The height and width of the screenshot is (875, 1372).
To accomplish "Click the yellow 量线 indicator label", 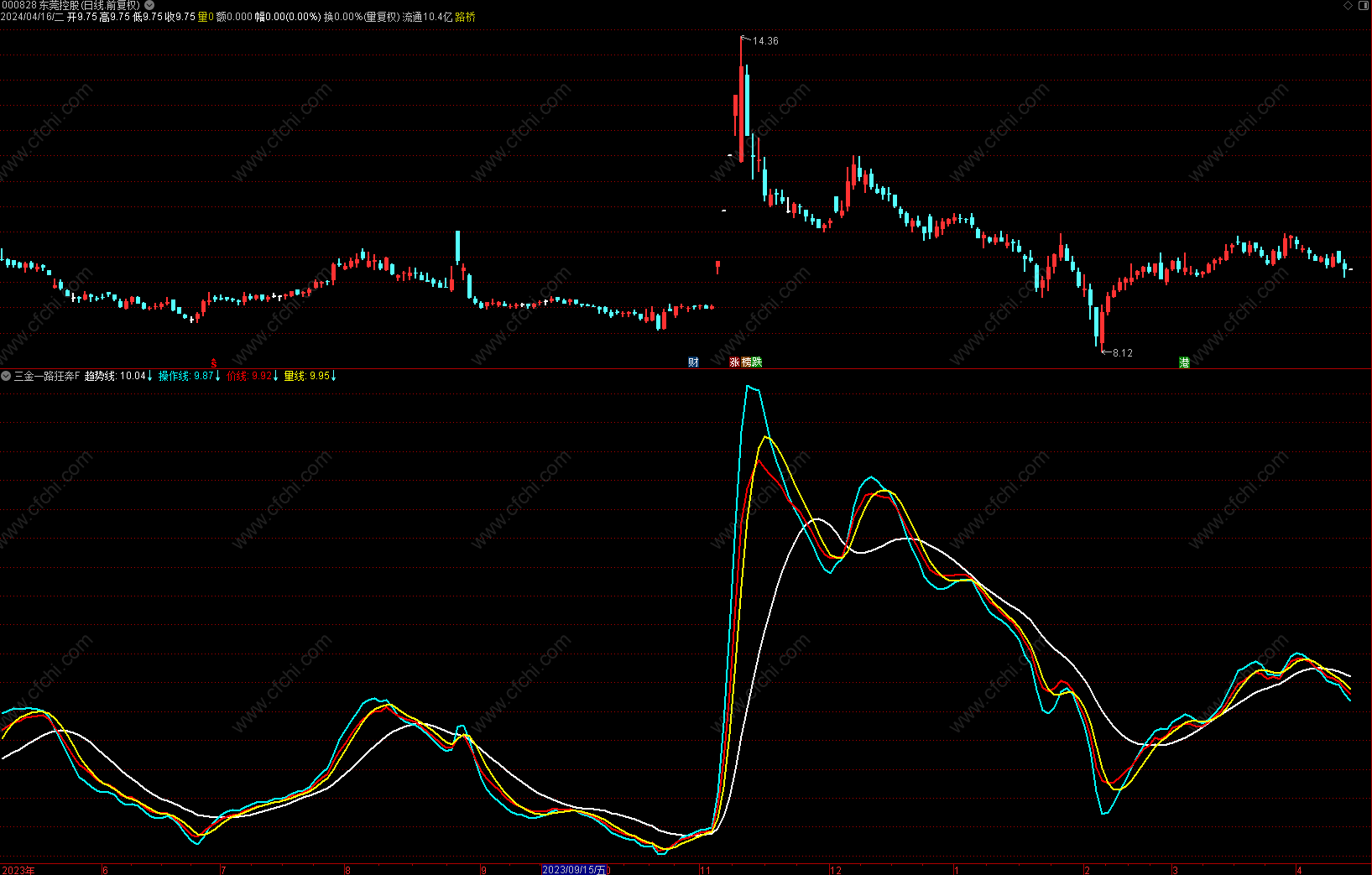I will pos(309,376).
